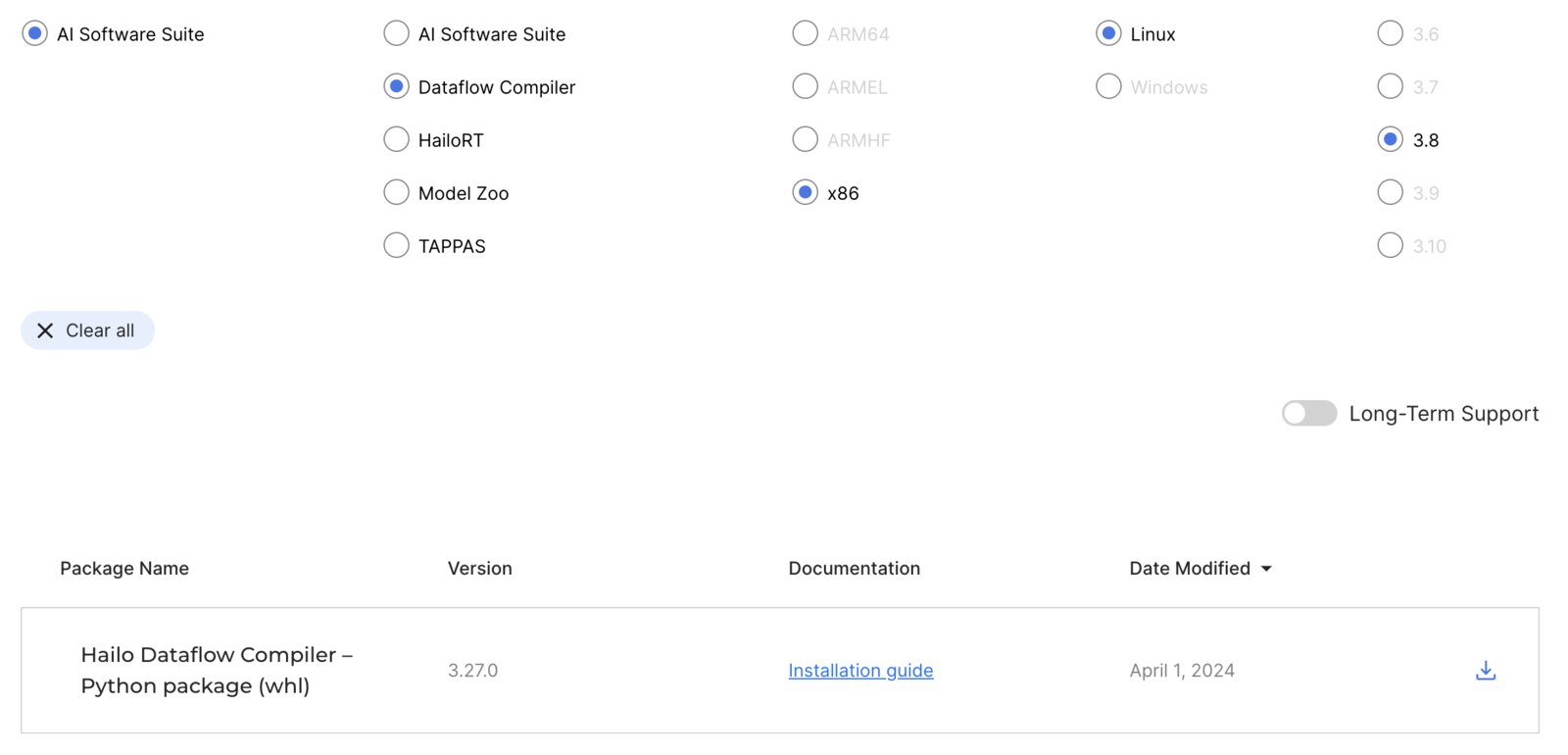Toggle the Long-Term Support switch
Screen dimensions: 1568x755
(x=1309, y=414)
